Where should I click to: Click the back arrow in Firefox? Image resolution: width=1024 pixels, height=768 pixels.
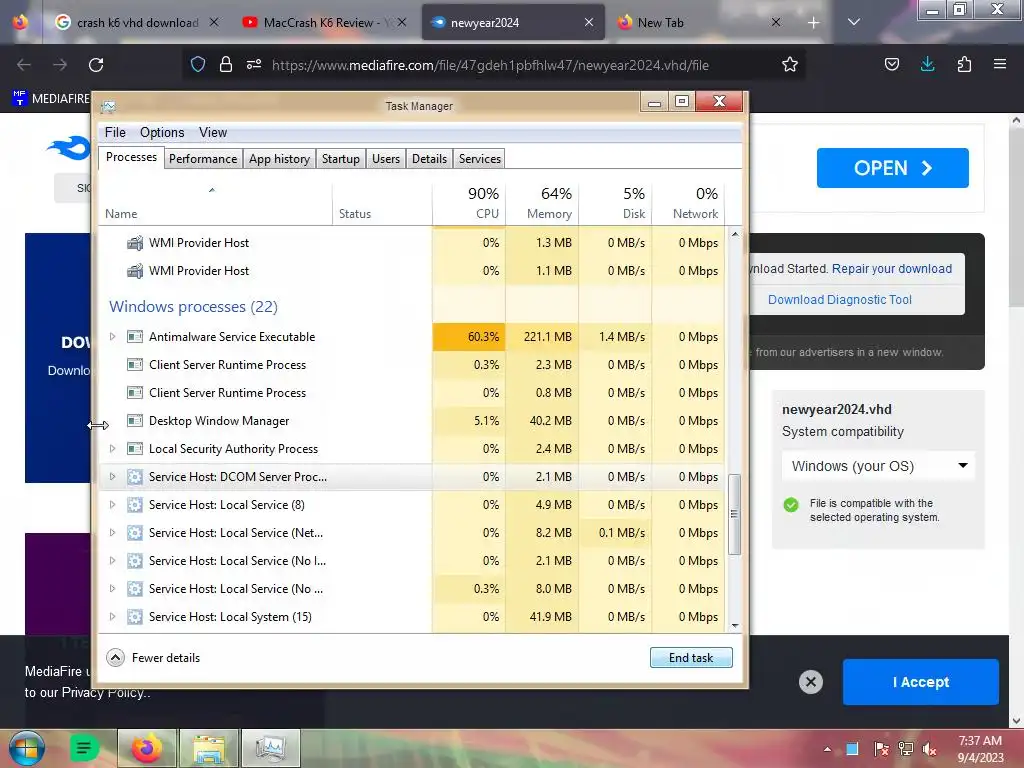(x=24, y=65)
